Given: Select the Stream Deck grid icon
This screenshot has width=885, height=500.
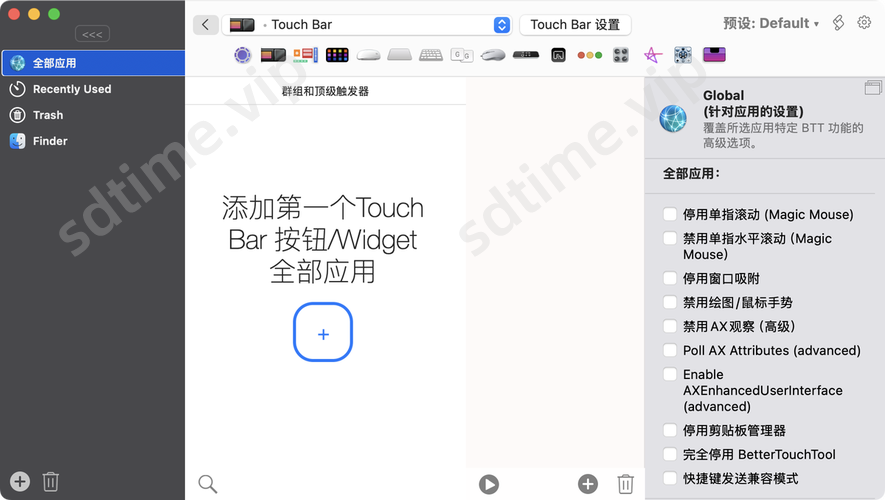Looking at the screenshot, I should (x=337, y=54).
